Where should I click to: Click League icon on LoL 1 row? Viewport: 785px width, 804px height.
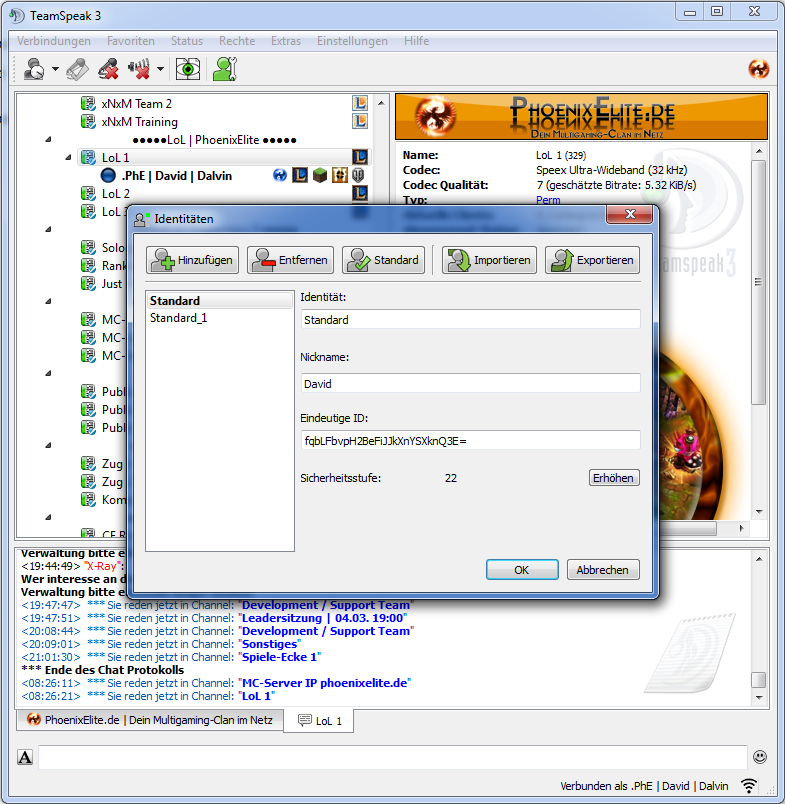point(360,157)
